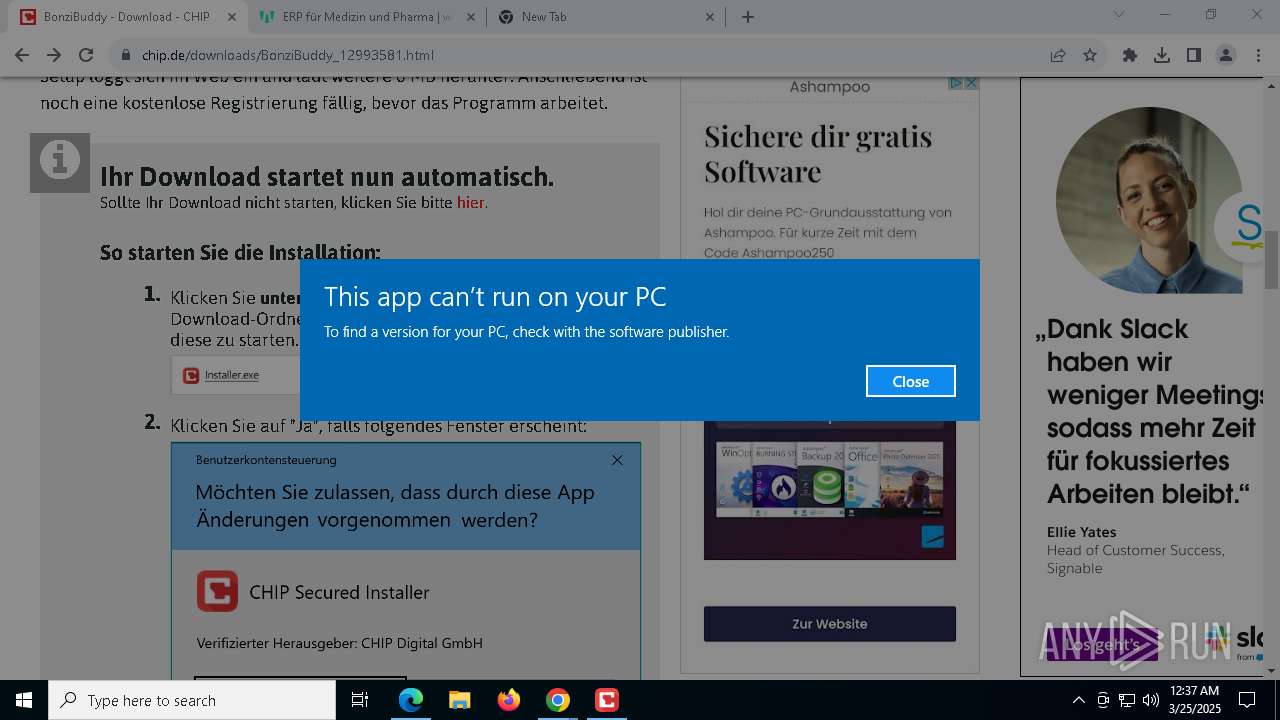
Task: Close the BonziBuddy tab
Action: (x=232, y=16)
